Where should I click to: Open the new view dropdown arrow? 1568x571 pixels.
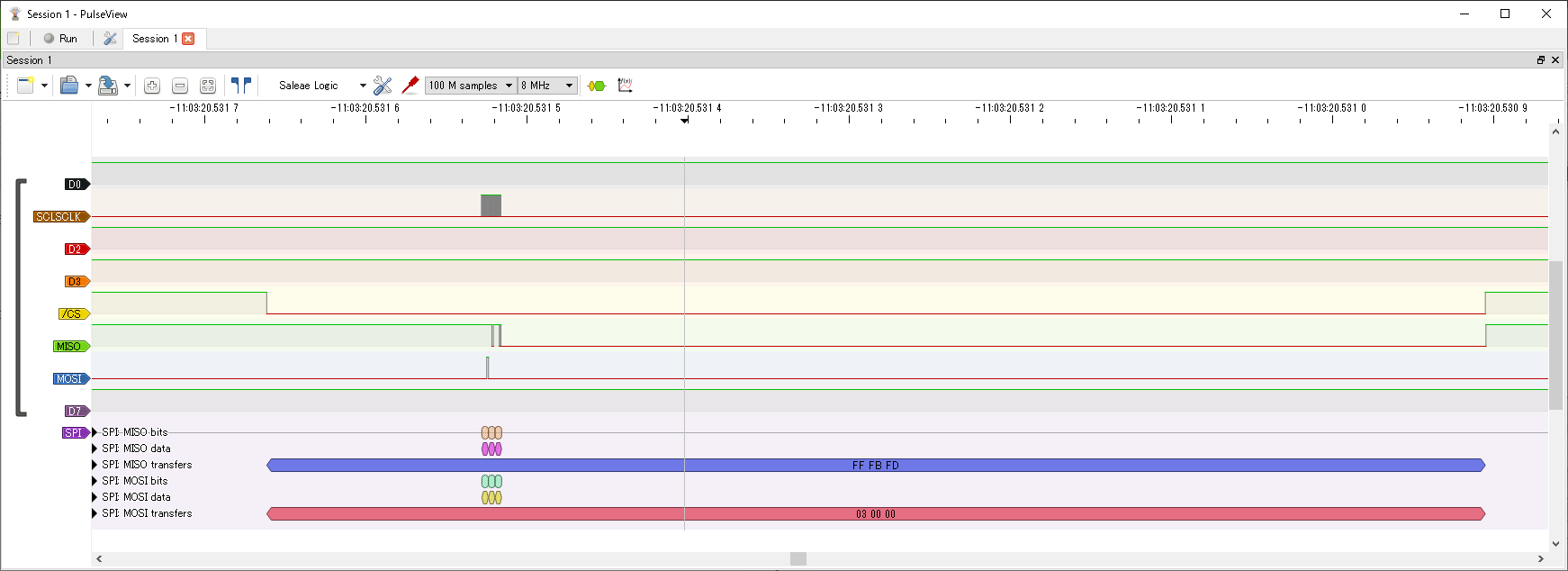click(44, 86)
